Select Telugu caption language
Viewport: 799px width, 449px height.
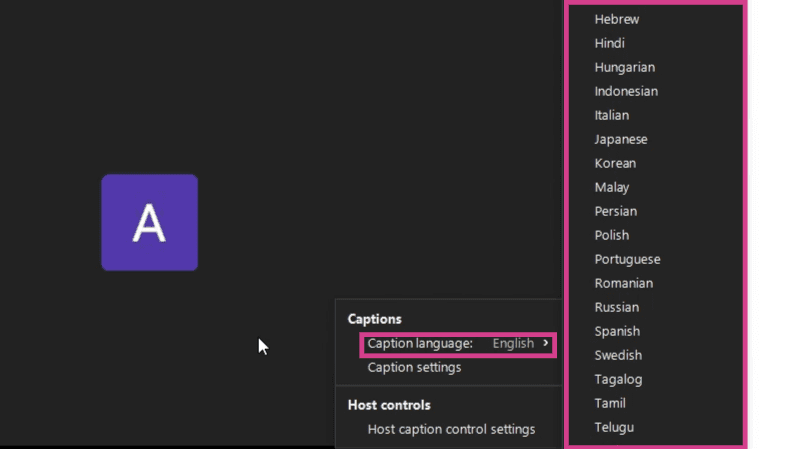click(614, 427)
